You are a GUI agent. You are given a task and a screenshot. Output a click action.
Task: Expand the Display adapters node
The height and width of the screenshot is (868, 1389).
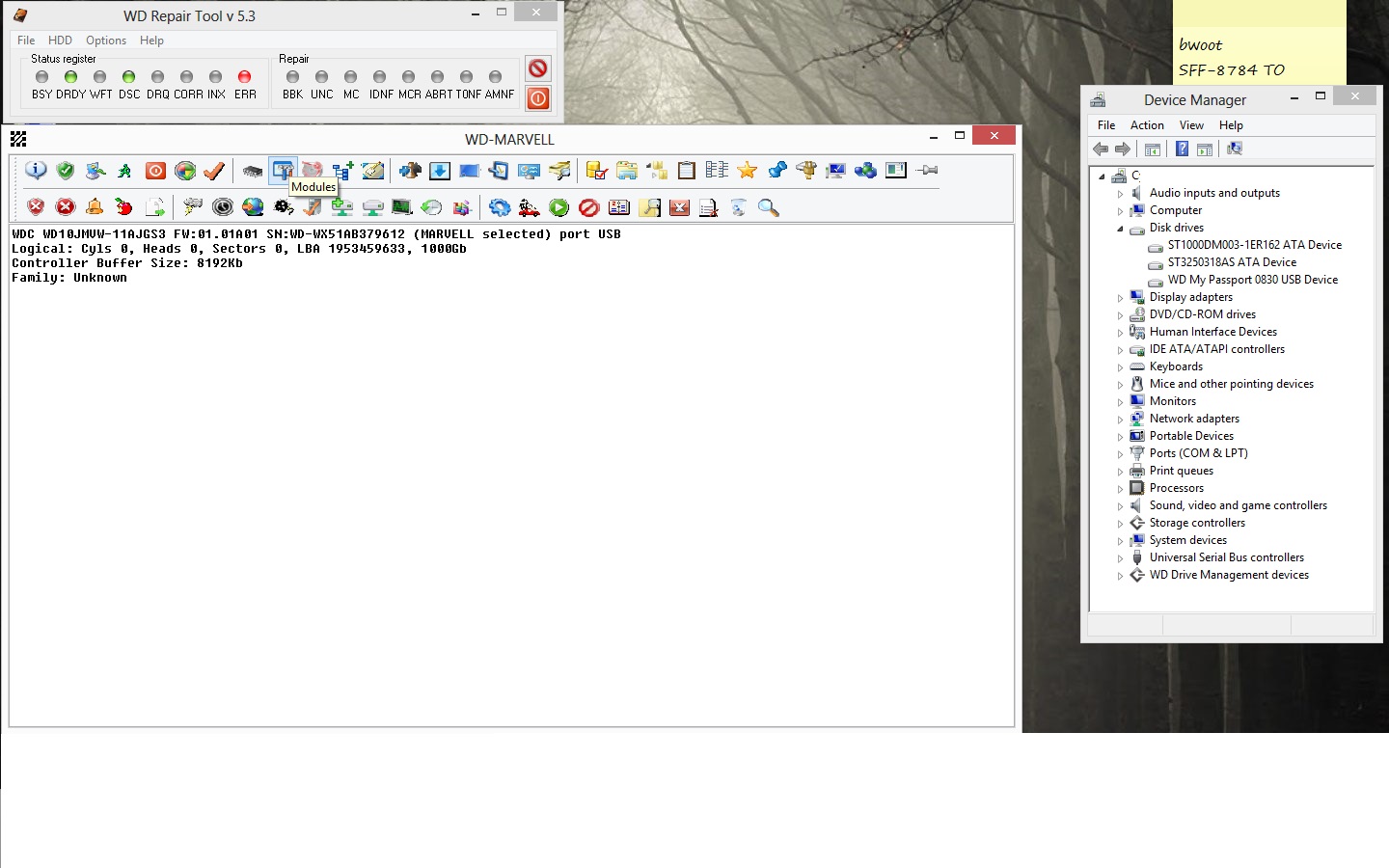[x=1120, y=298]
